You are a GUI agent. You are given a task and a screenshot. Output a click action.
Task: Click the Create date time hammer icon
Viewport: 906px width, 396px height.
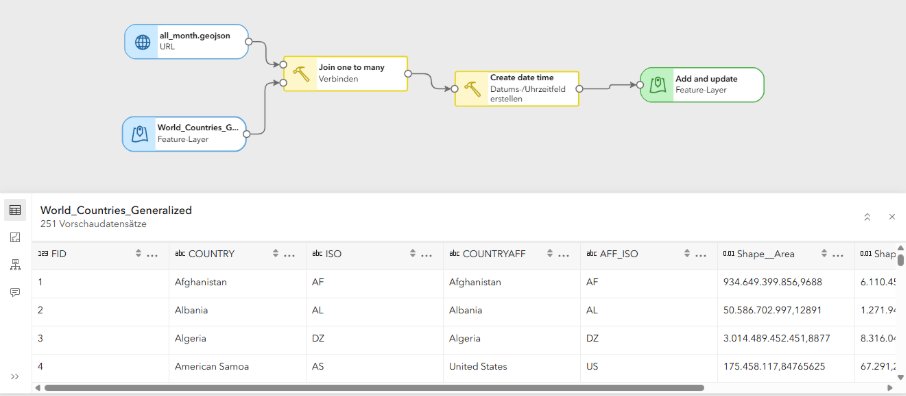click(x=473, y=89)
